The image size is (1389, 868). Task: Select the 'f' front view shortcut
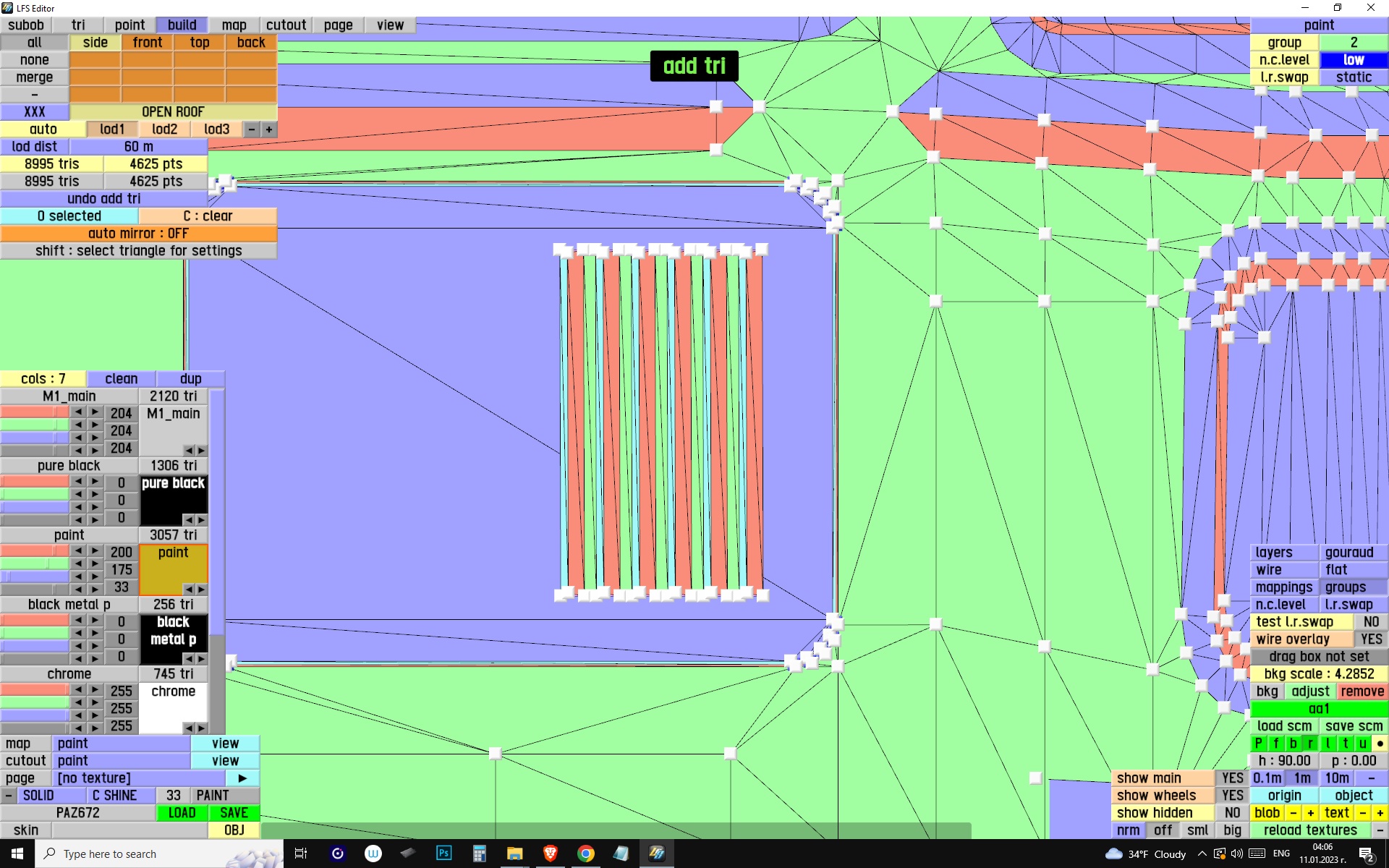1275,744
